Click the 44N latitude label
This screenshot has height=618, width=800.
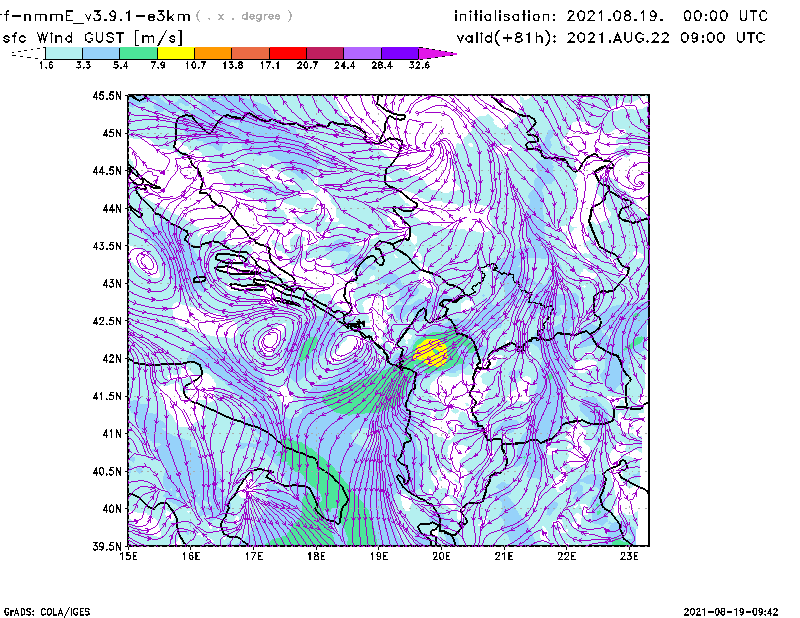[x=112, y=208]
